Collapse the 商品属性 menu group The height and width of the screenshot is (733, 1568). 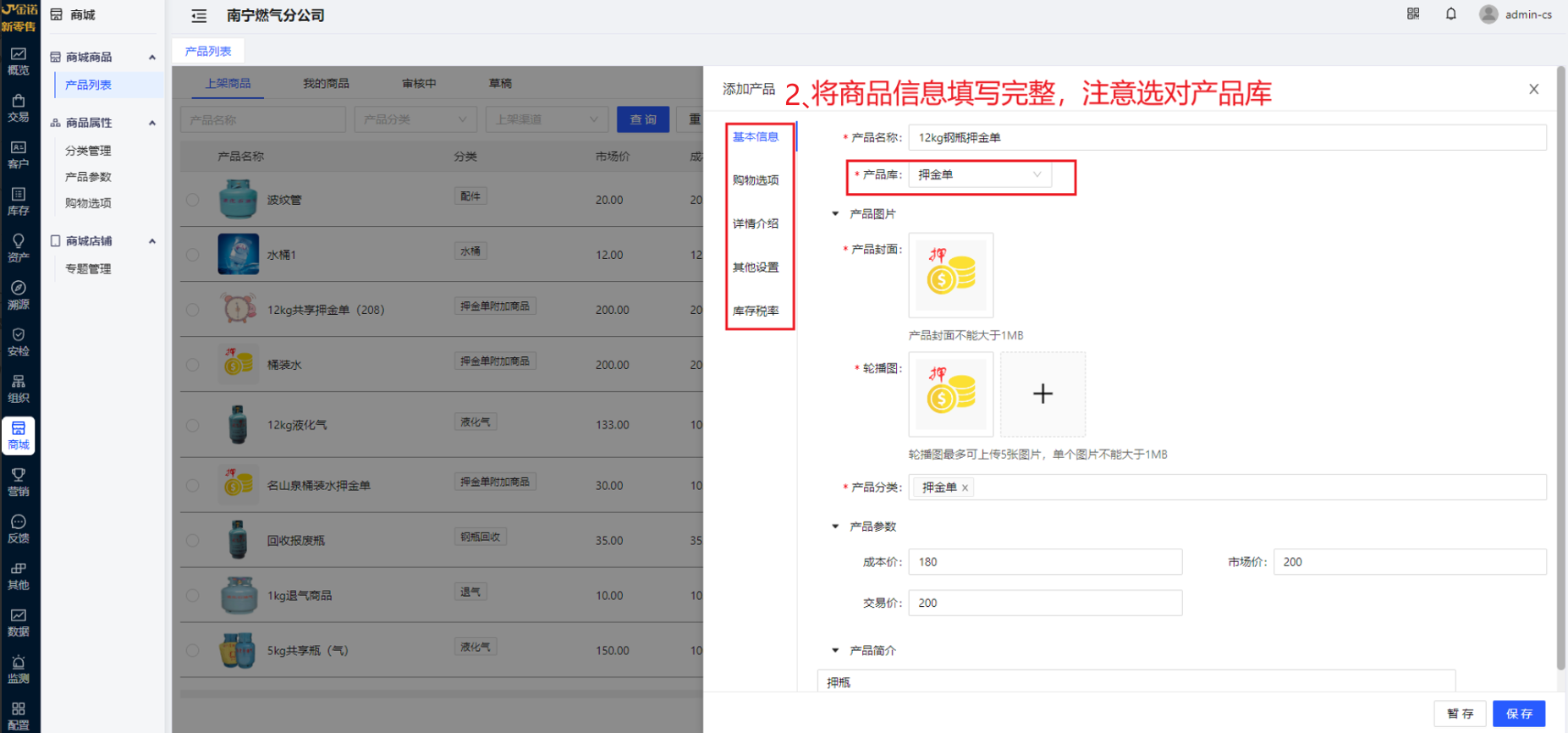[152, 123]
